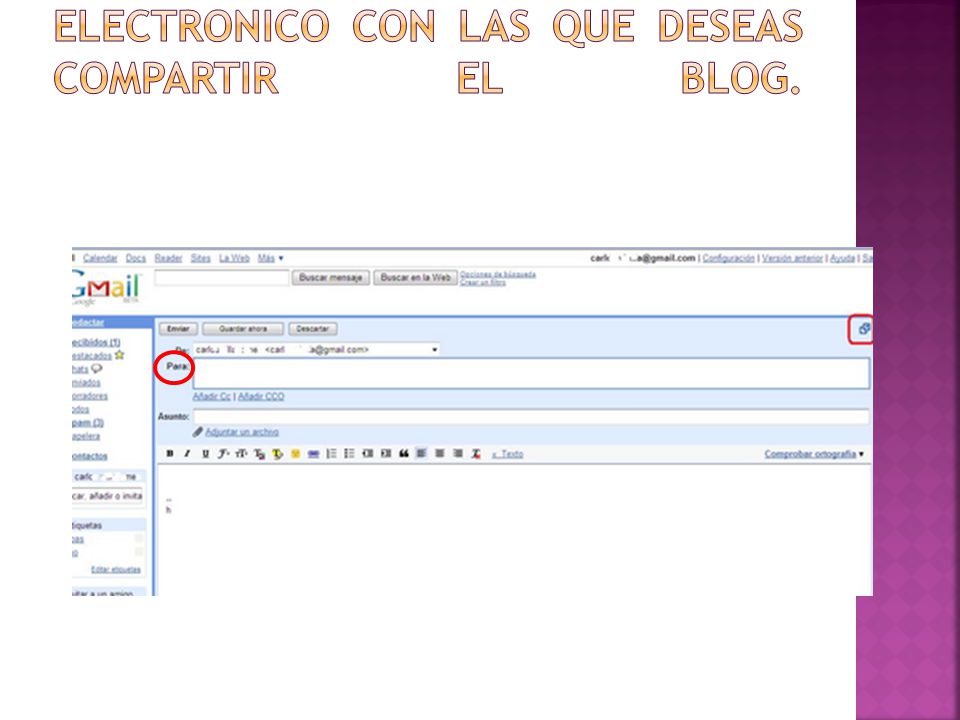Click the Editar etiquetas link
Viewport: 960px width, 720px height.
tap(116, 569)
